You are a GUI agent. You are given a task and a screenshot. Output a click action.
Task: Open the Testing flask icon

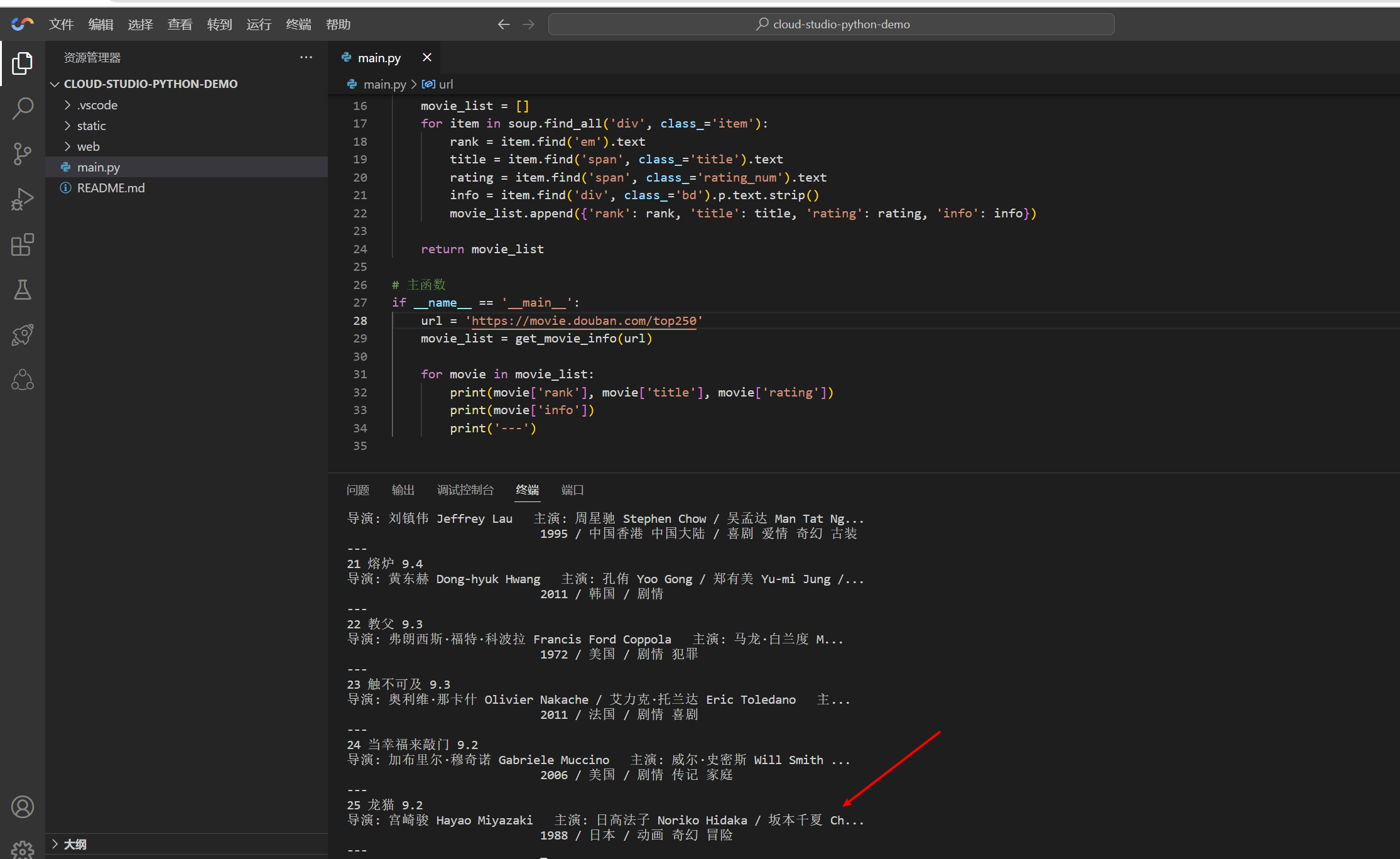click(x=23, y=290)
